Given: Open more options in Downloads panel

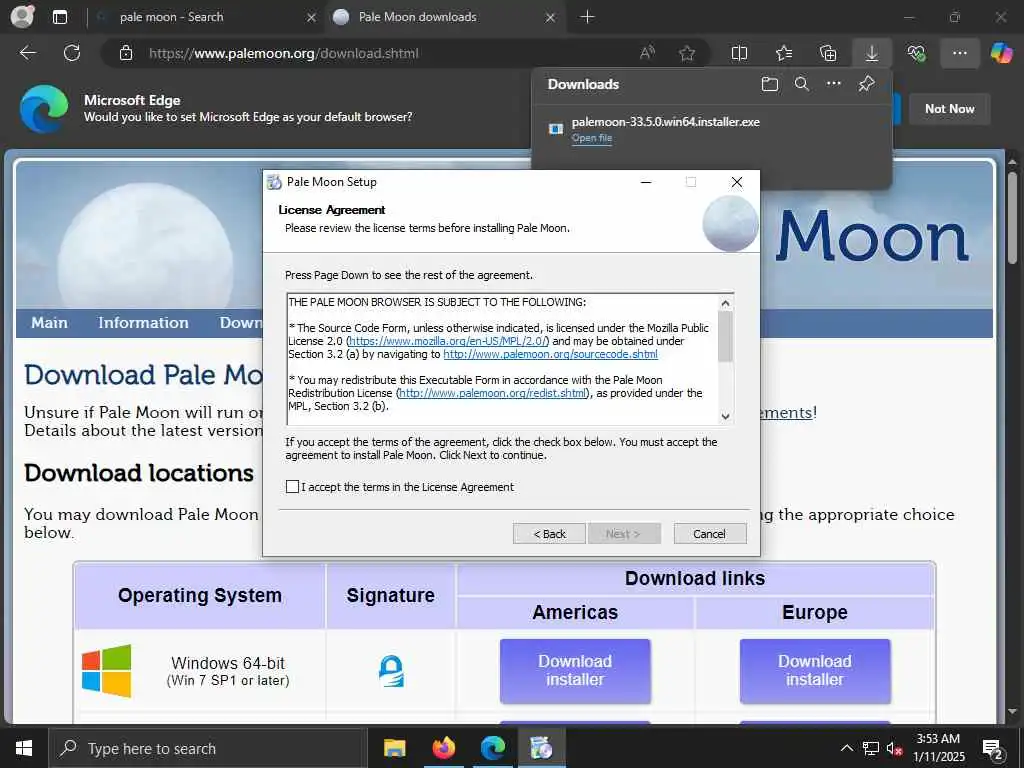Looking at the screenshot, I should click(834, 84).
